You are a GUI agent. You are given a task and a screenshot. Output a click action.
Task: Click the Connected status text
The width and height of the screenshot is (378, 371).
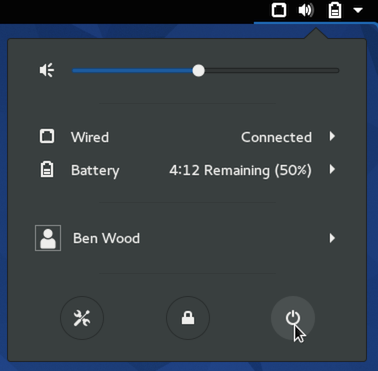276,137
